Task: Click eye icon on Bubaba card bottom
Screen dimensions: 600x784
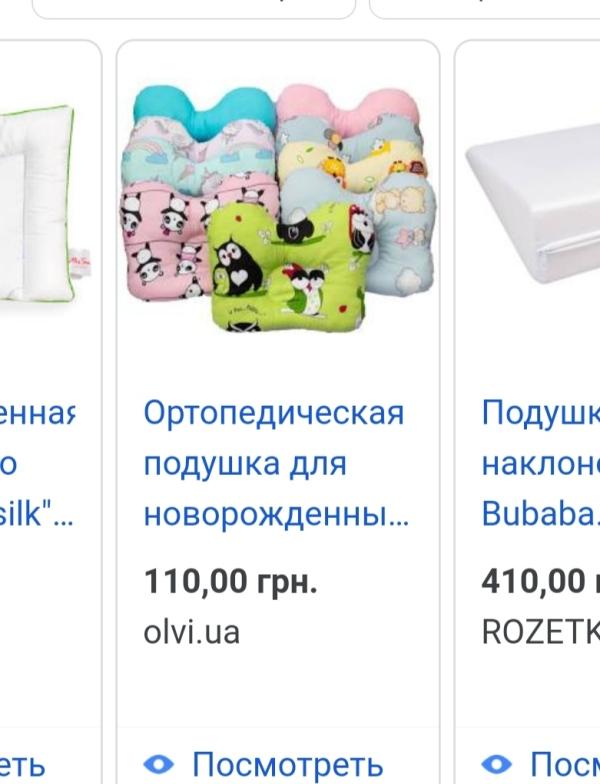Action: pos(496,765)
